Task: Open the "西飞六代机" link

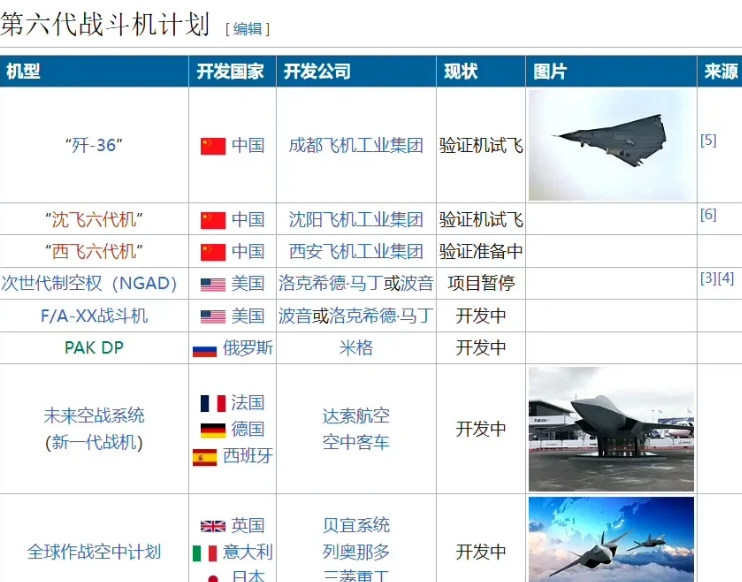Action: point(94,252)
